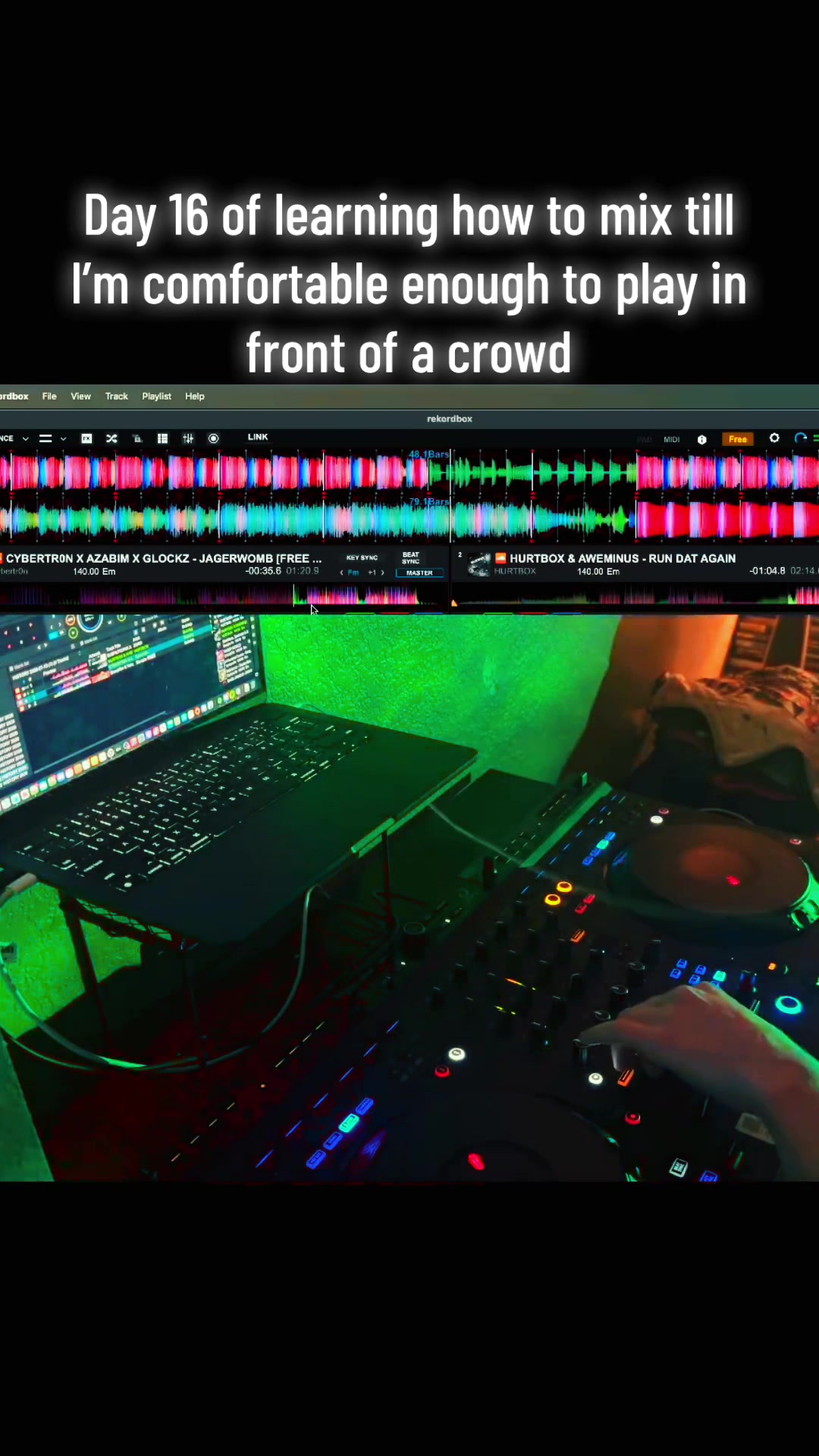Screen dimensions: 819x1456
Task: Click the MIDI button
Action: point(672,439)
